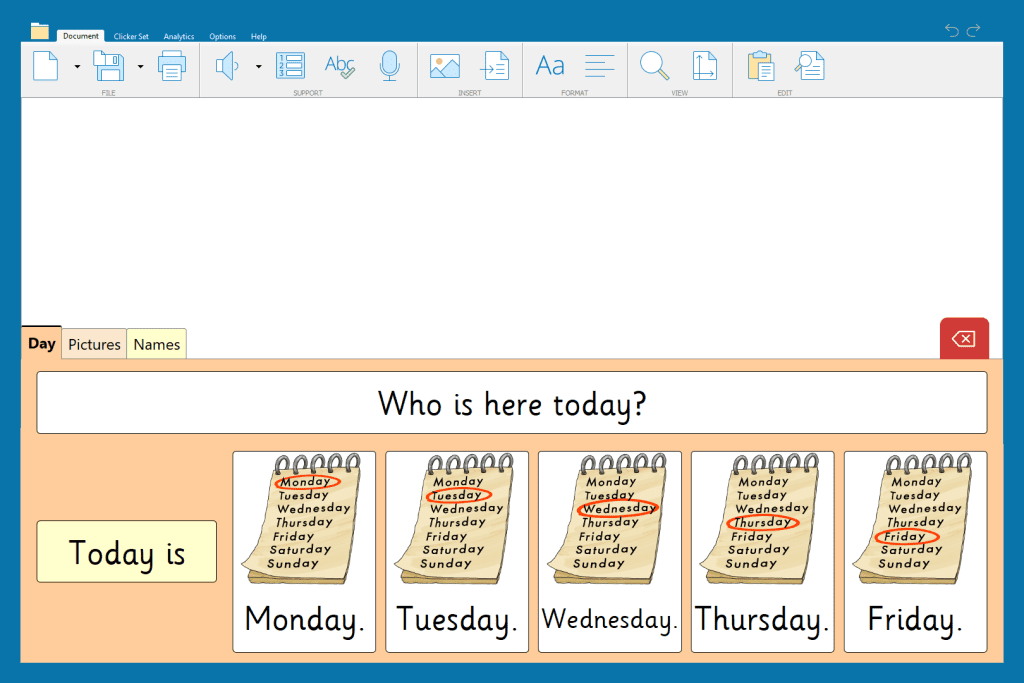Screen dimensions: 1024x683
Task: Run the spell checker
Action: pos(340,66)
